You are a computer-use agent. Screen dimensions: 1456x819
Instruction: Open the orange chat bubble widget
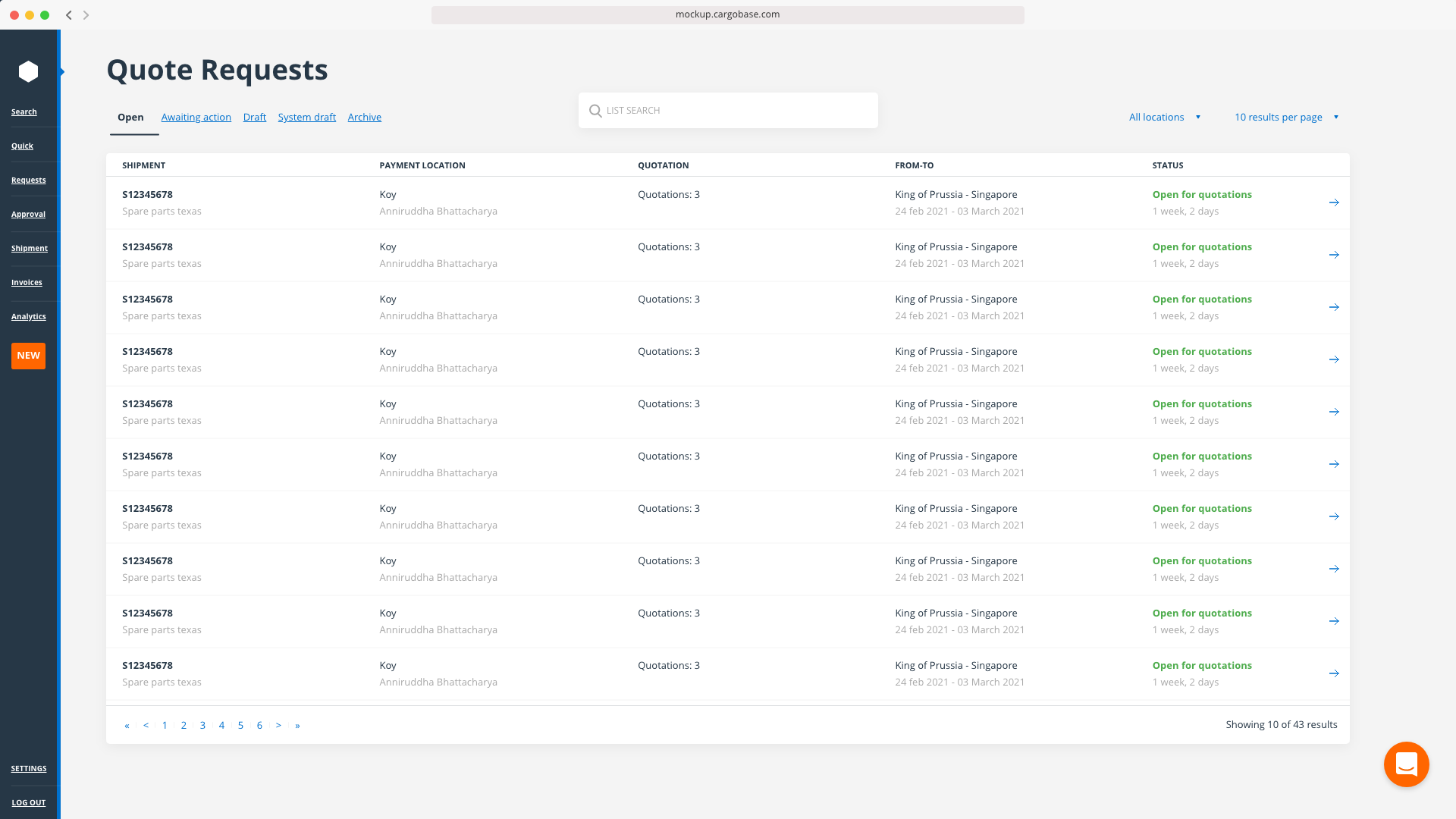click(x=1406, y=764)
